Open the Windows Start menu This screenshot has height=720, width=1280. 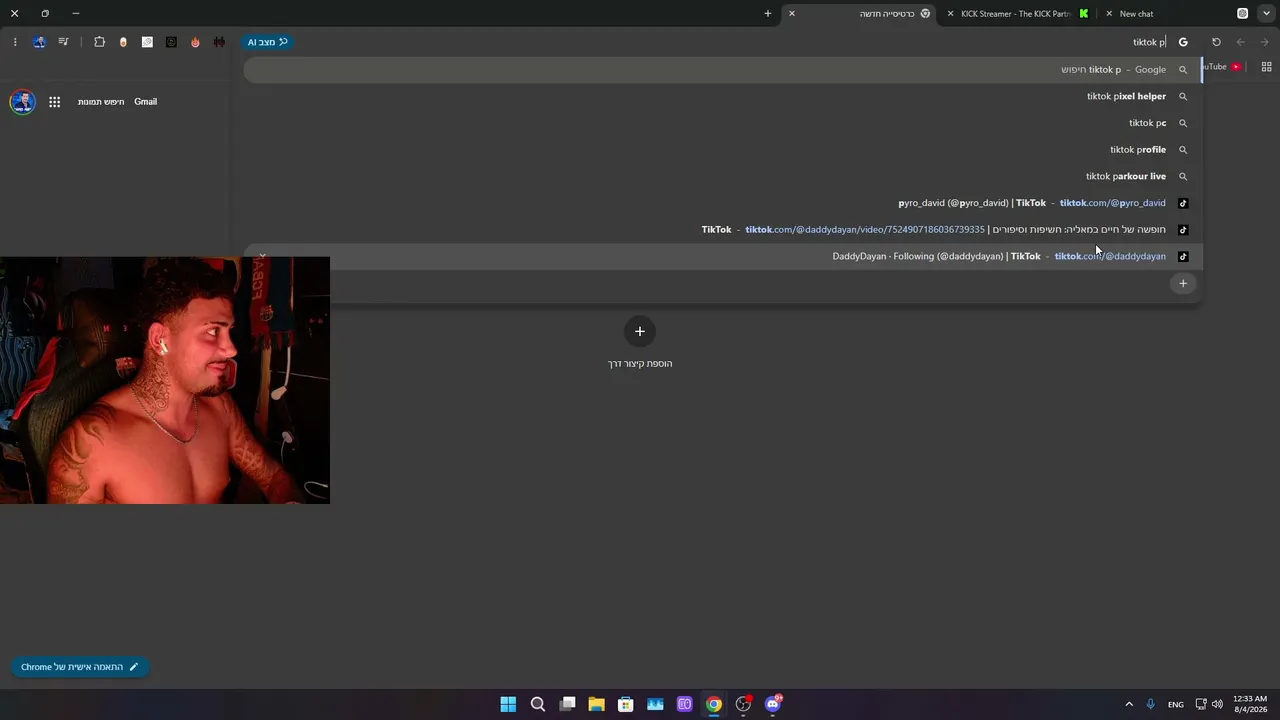tap(508, 704)
